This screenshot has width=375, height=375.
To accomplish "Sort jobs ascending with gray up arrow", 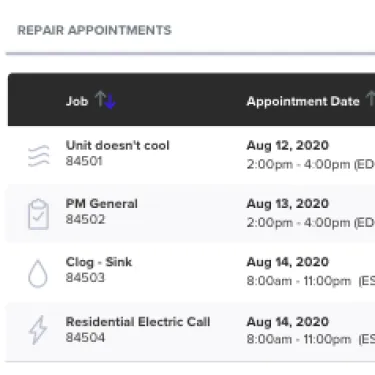I will (100, 99).
